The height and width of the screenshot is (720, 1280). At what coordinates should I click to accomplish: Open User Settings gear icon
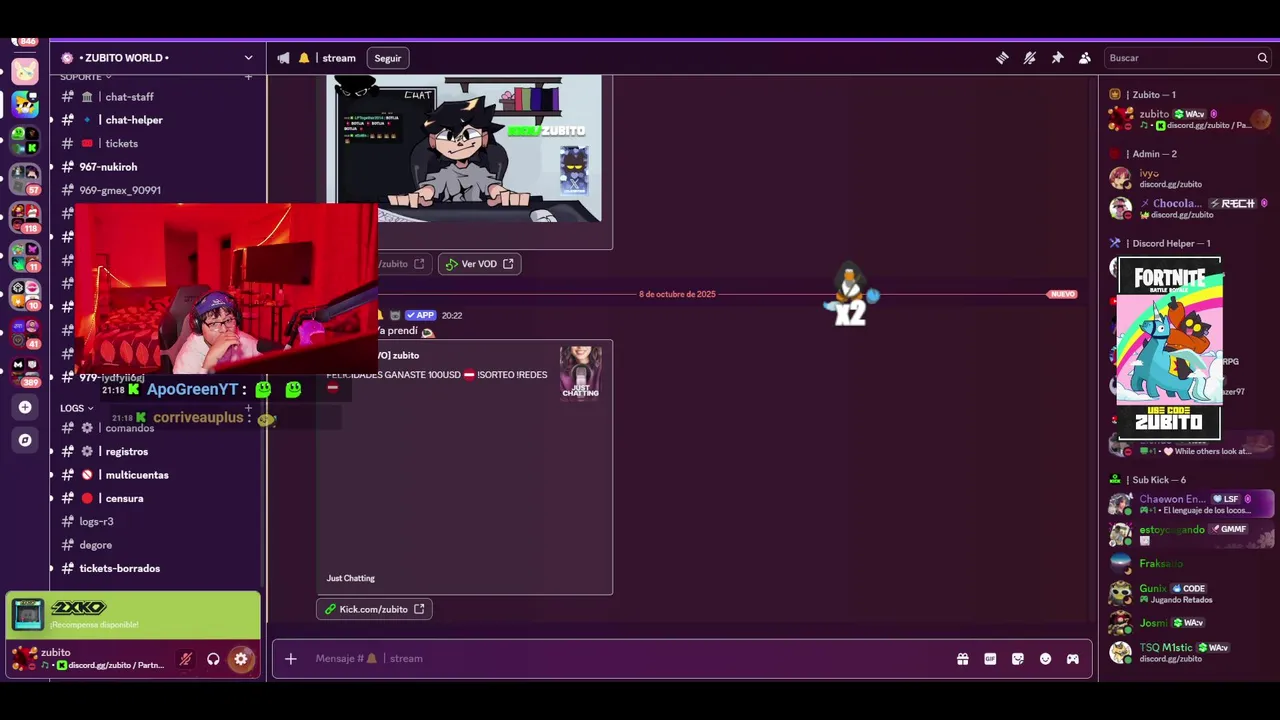point(241,659)
